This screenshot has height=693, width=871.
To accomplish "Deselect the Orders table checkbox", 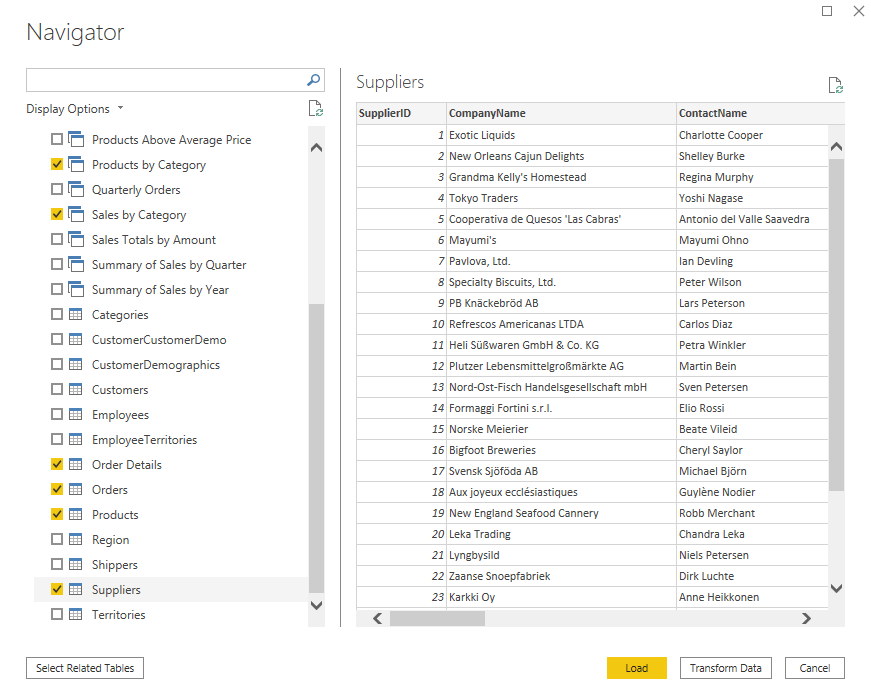I will pos(57,489).
